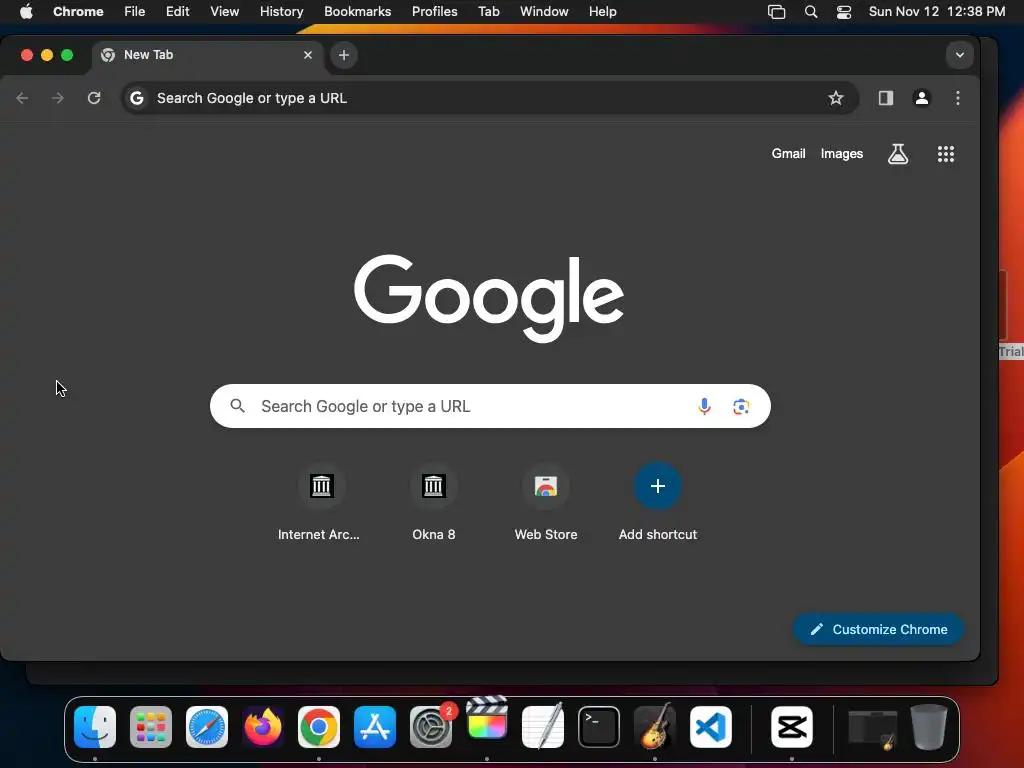Open the profile avatar button
The width and height of the screenshot is (1024, 768).
[x=921, y=98]
